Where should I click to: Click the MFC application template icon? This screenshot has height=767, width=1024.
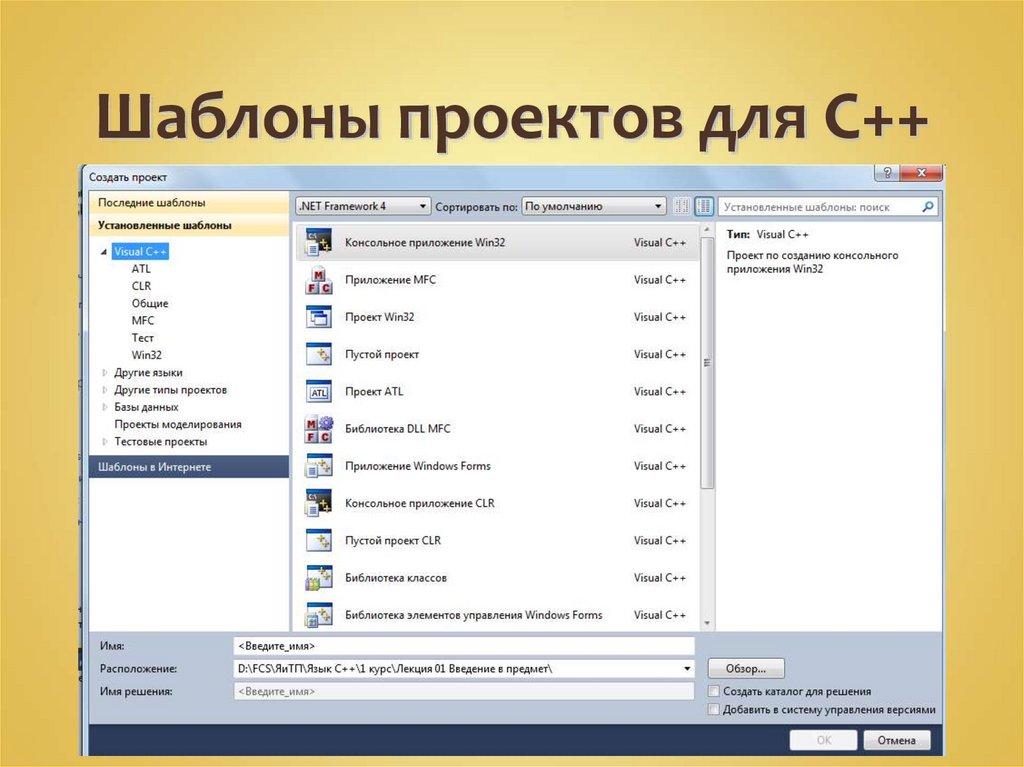tap(318, 281)
